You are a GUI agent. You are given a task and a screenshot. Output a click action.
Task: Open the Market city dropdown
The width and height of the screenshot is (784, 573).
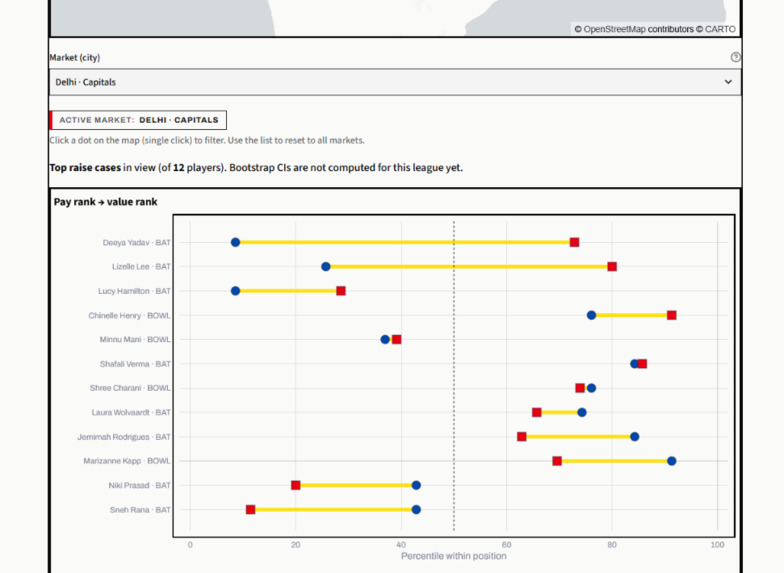tap(395, 82)
